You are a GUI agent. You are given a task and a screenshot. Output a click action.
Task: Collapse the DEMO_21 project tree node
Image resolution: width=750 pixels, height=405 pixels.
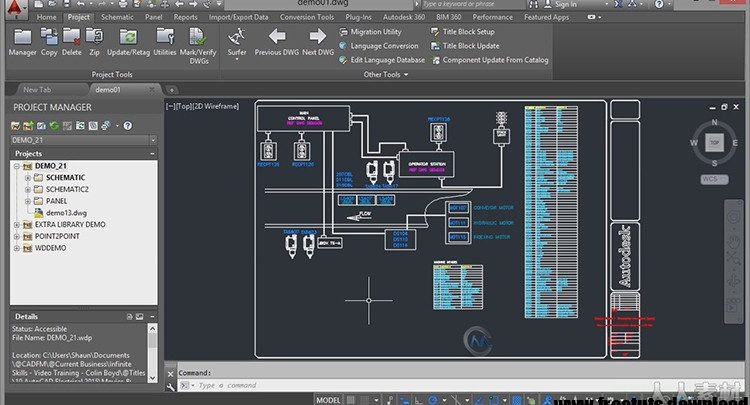[x=17, y=166]
